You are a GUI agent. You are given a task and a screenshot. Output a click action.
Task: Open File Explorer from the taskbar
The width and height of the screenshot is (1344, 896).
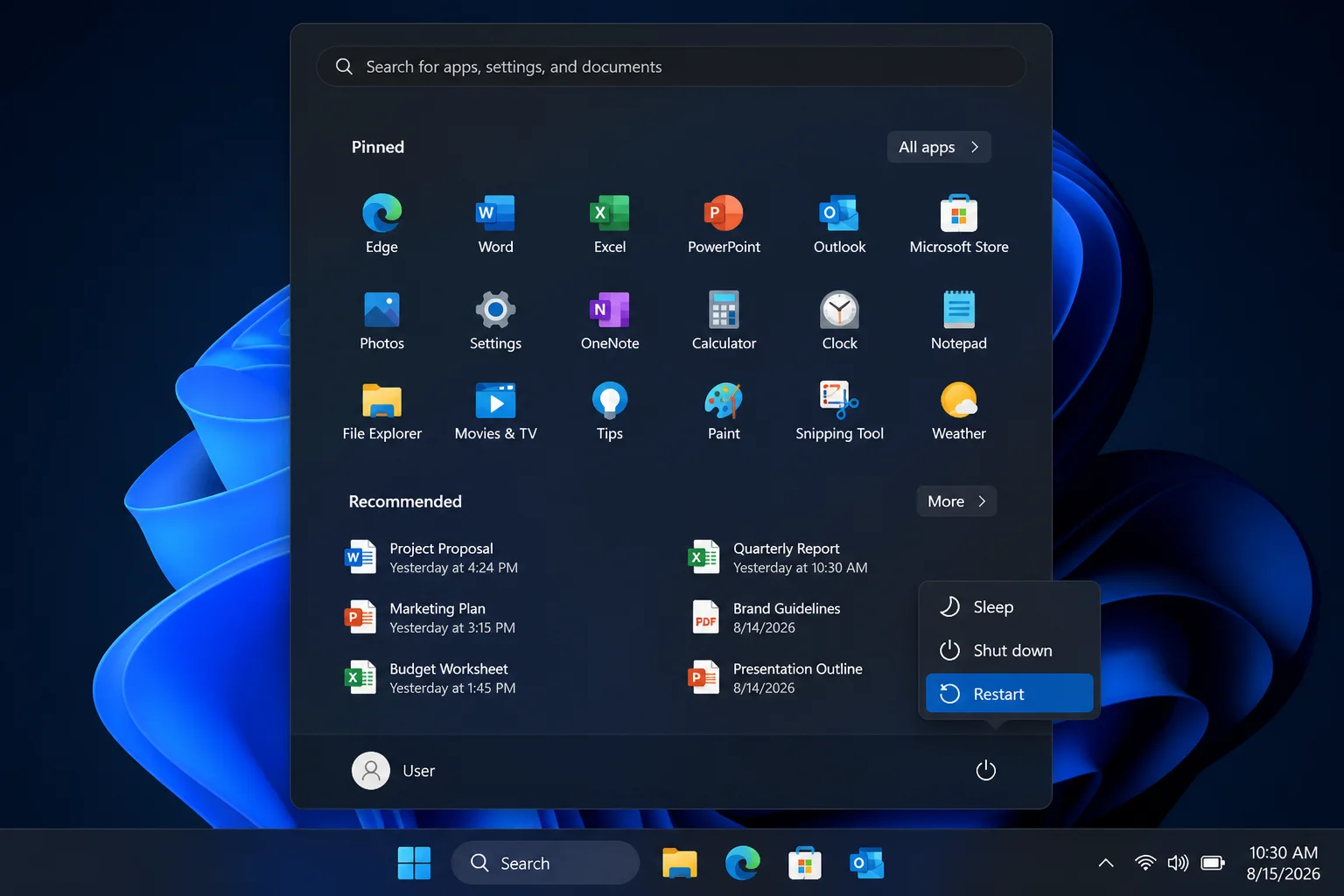pos(680,864)
